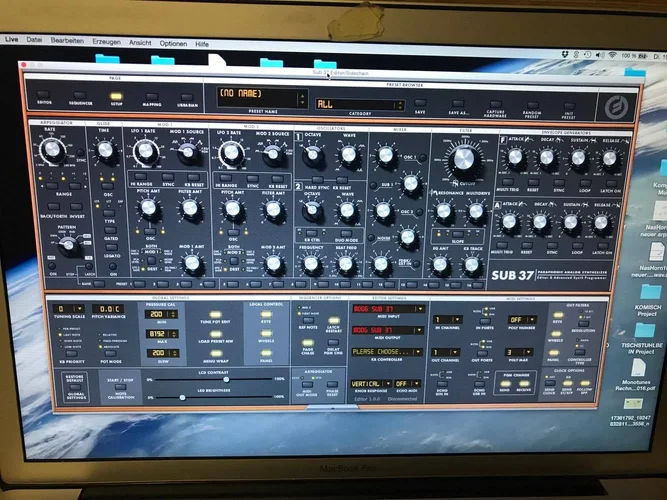This screenshot has height=500, width=667.
Task: Open the Ansicht menu
Action: point(140,43)
